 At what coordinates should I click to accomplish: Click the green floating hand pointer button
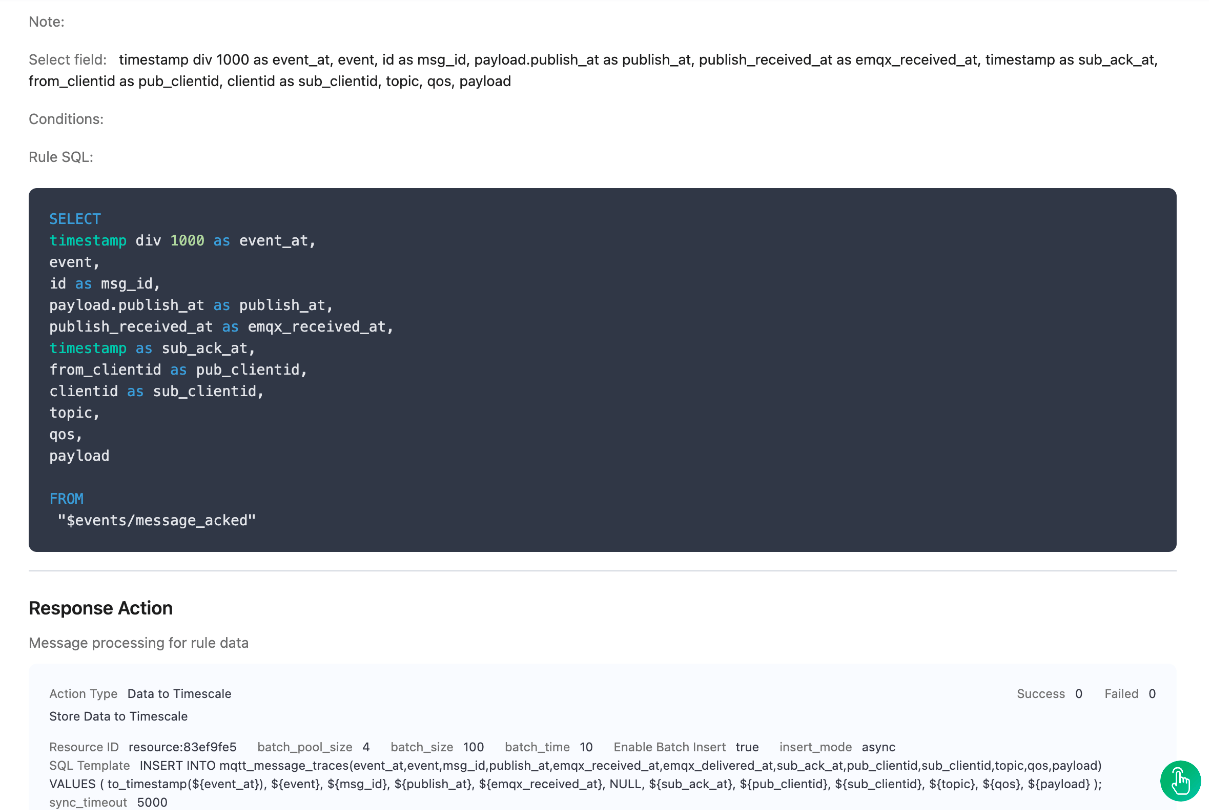(1180, 780)
